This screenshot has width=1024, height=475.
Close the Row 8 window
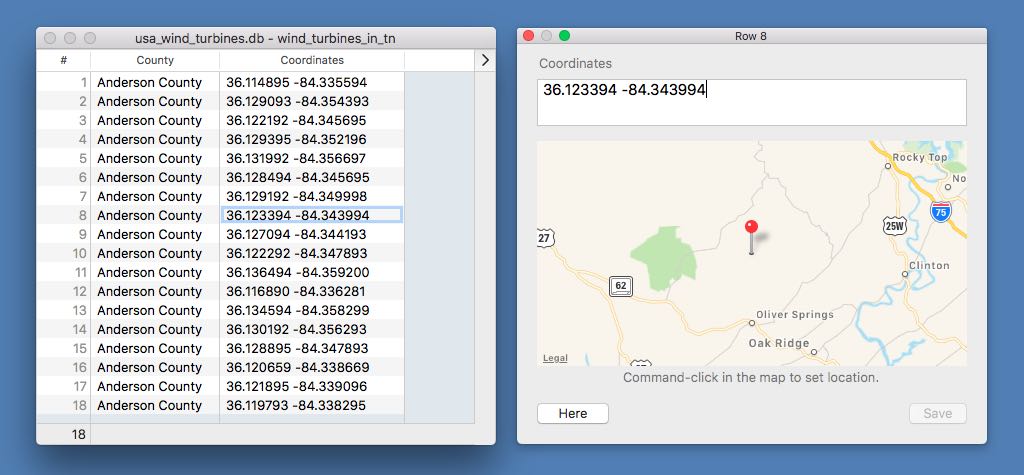[x=529, y=36]
